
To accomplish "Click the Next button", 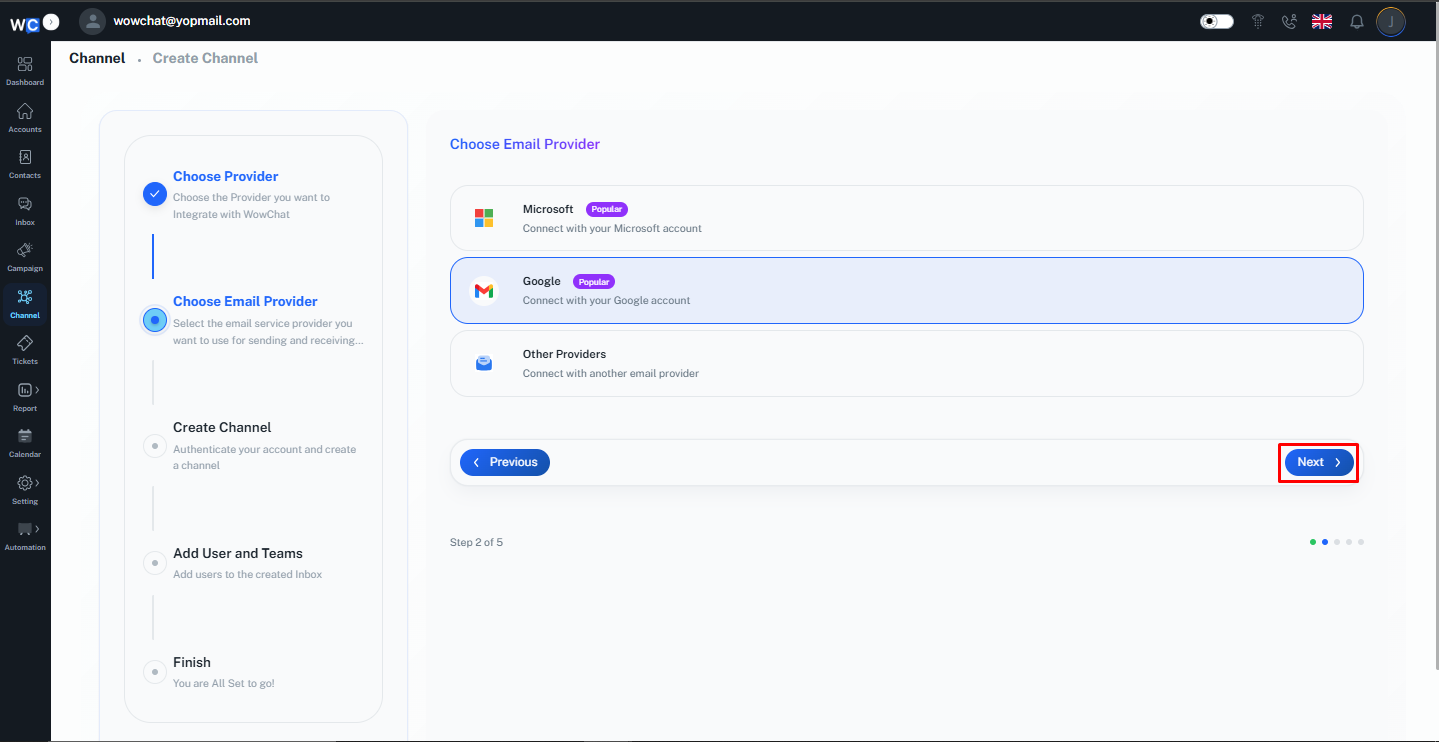I will [1319, 462].
